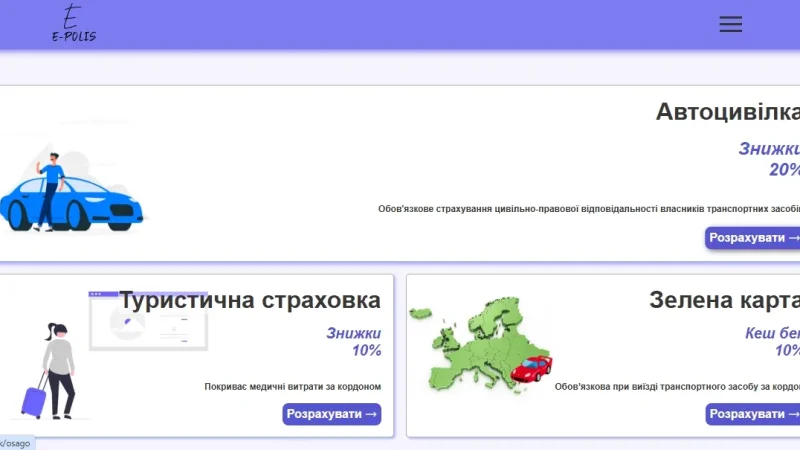Click the Зелена карта heading
This screenshot has width=800, height=450.
(x=724, y=300)
